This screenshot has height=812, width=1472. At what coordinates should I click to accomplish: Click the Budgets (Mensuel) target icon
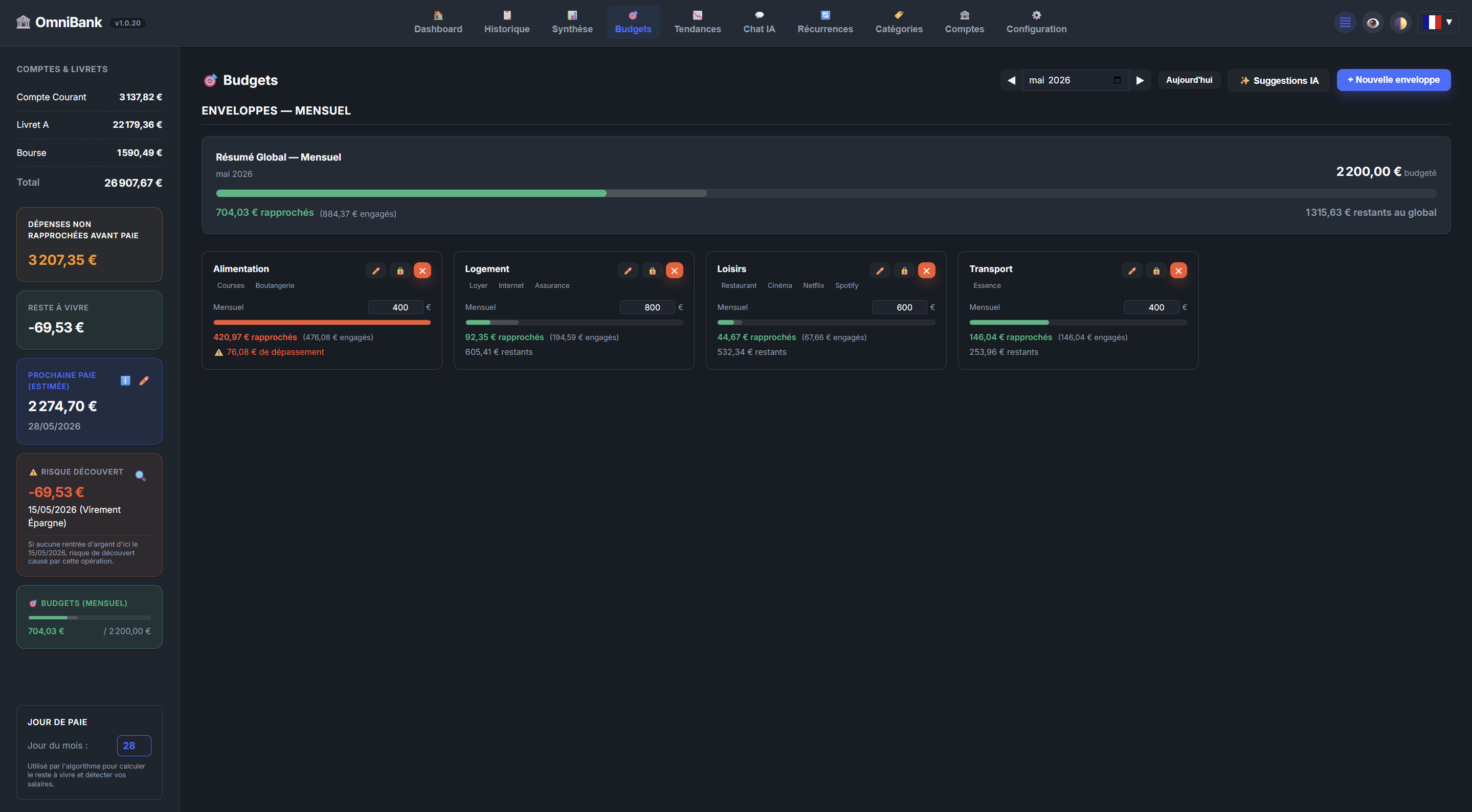(33, 603)
